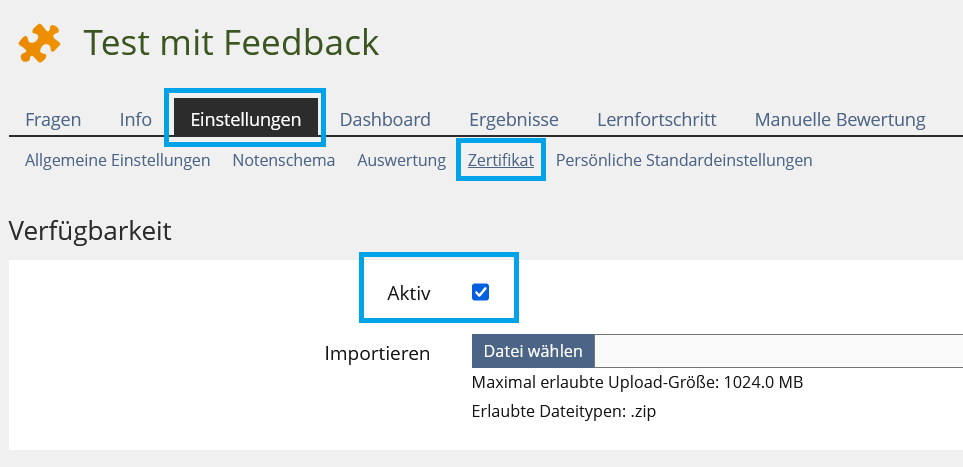The height and width of the screenshot is (467, 963).
Task: Uncheck the Aktiv checkbox
Action: tap(480, 292)
